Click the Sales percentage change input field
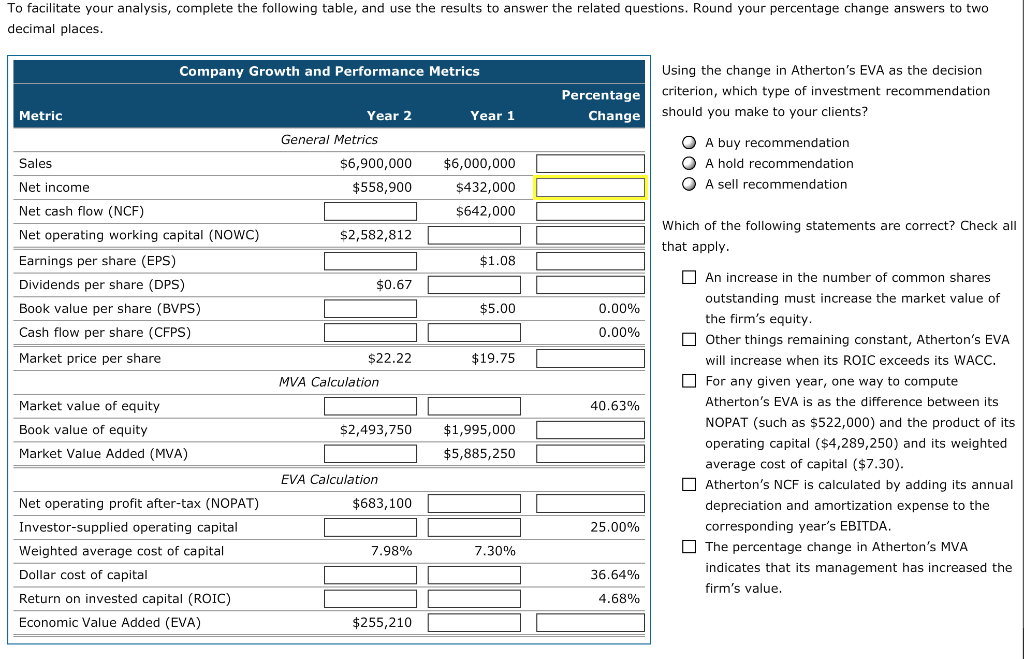 [x=590, y=163]
